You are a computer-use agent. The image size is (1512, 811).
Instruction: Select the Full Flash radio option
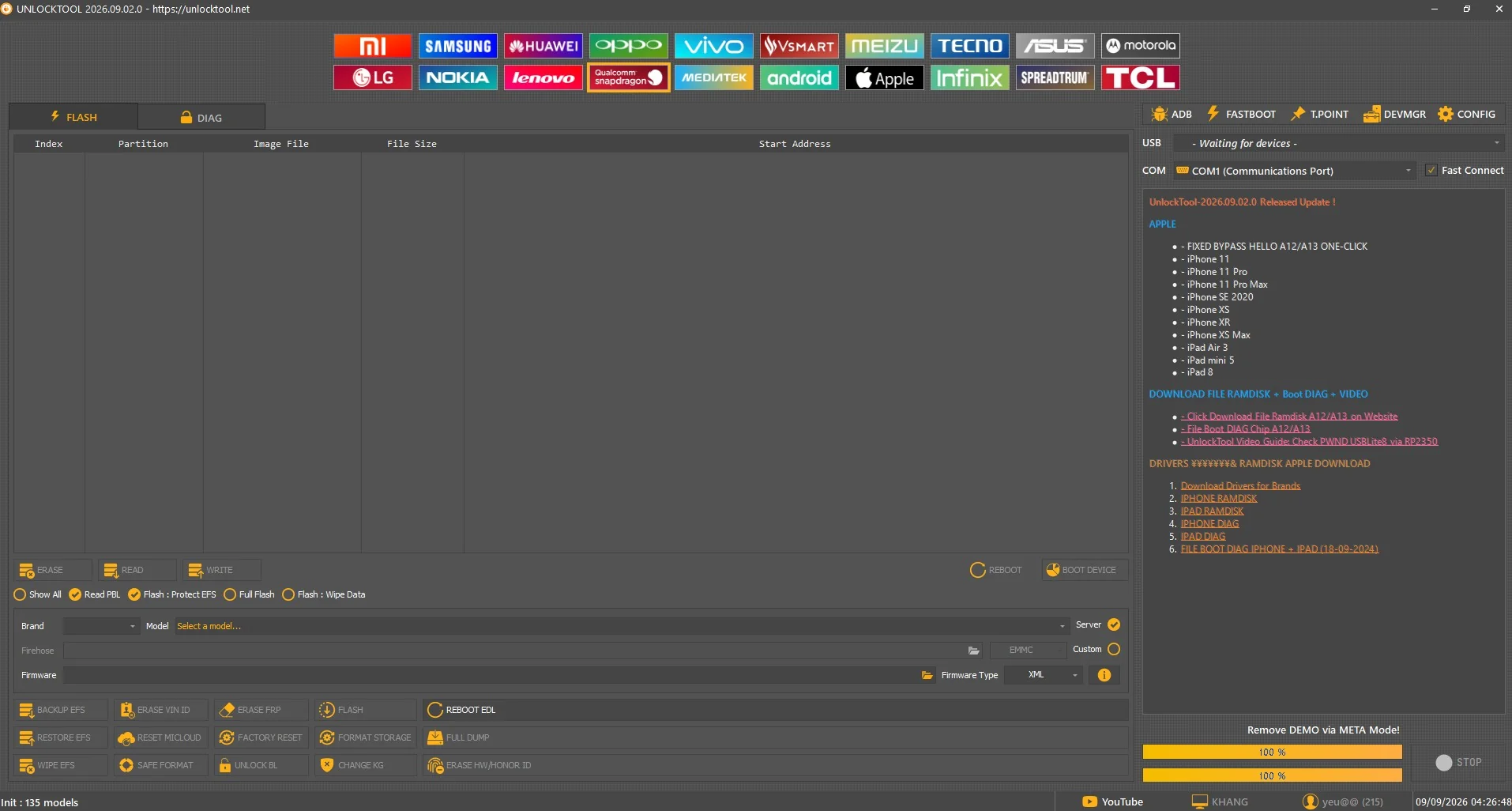(x=249, y=594)
